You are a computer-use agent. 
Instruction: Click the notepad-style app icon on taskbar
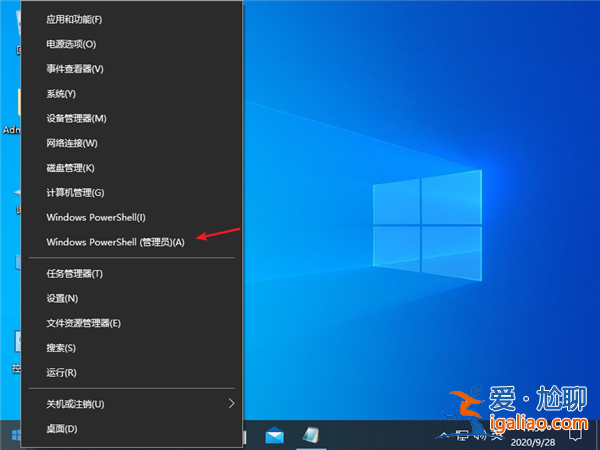[x=311, y=435]
